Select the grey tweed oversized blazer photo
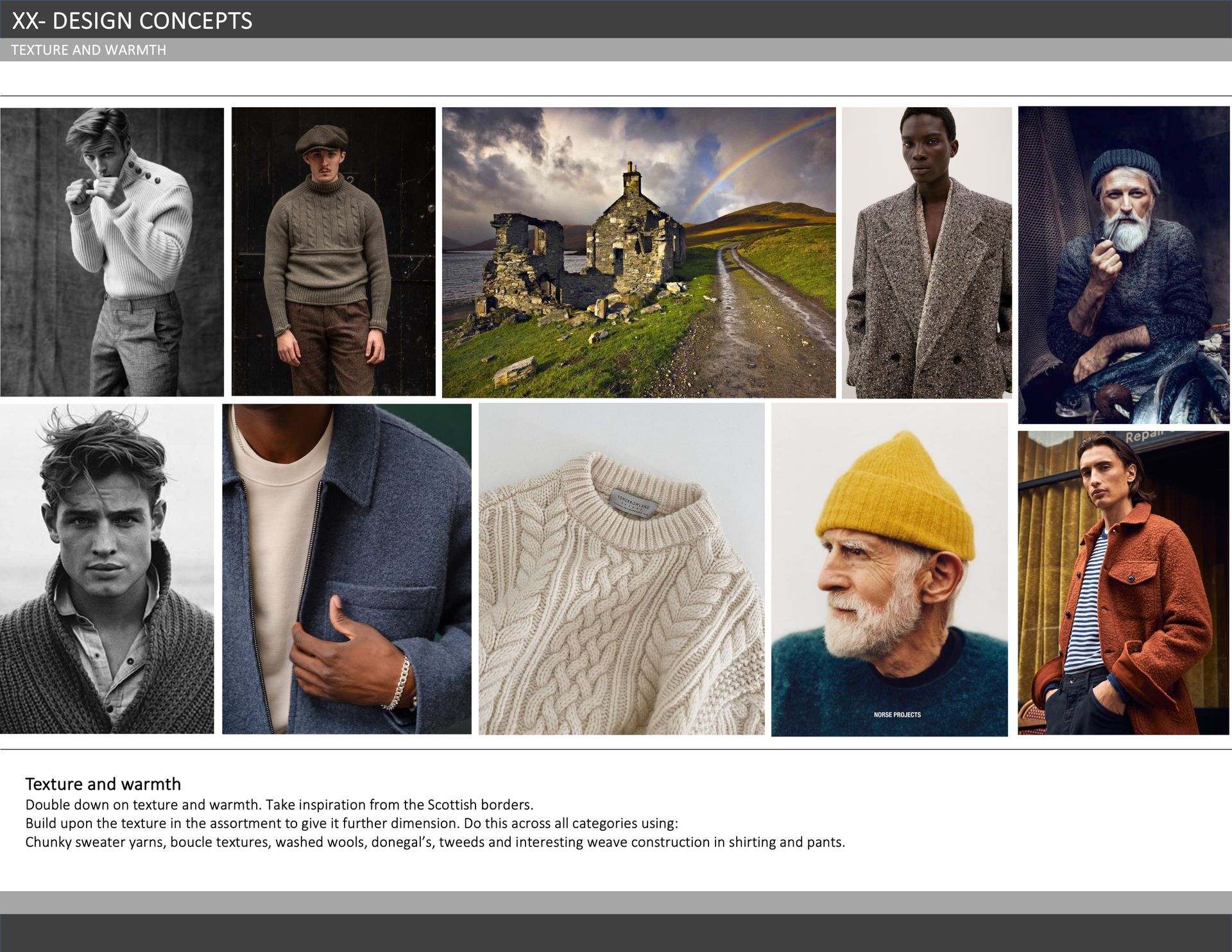The image size is (1232, 952). (x=927, y=252)
